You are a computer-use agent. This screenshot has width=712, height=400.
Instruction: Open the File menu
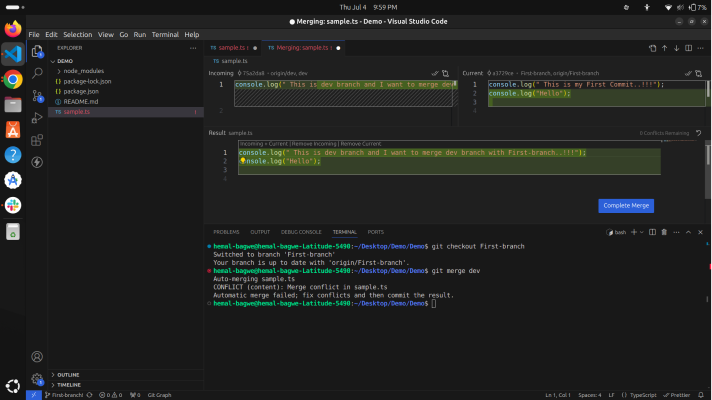[34, 35]
